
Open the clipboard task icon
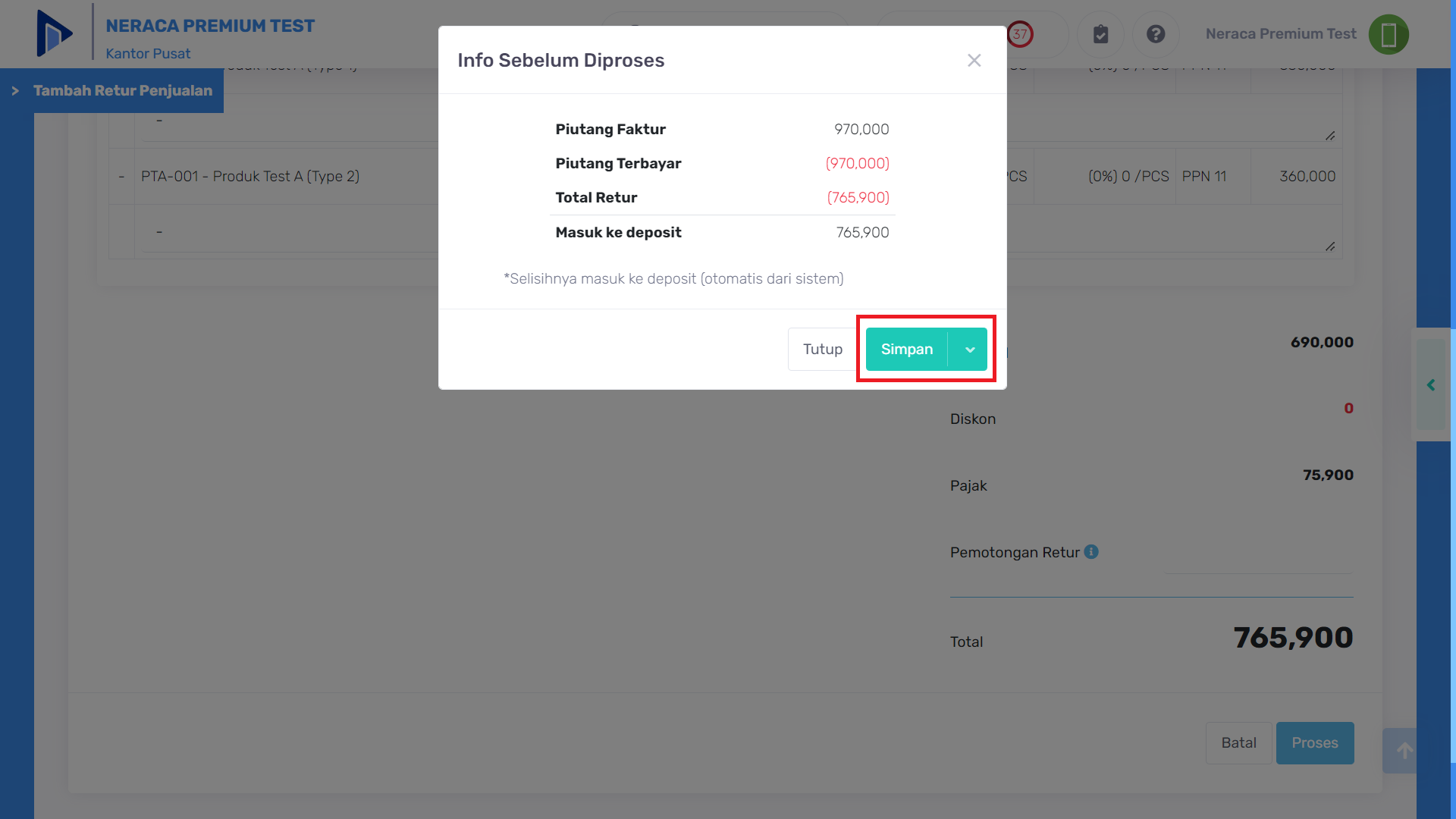pos(1100,34)
